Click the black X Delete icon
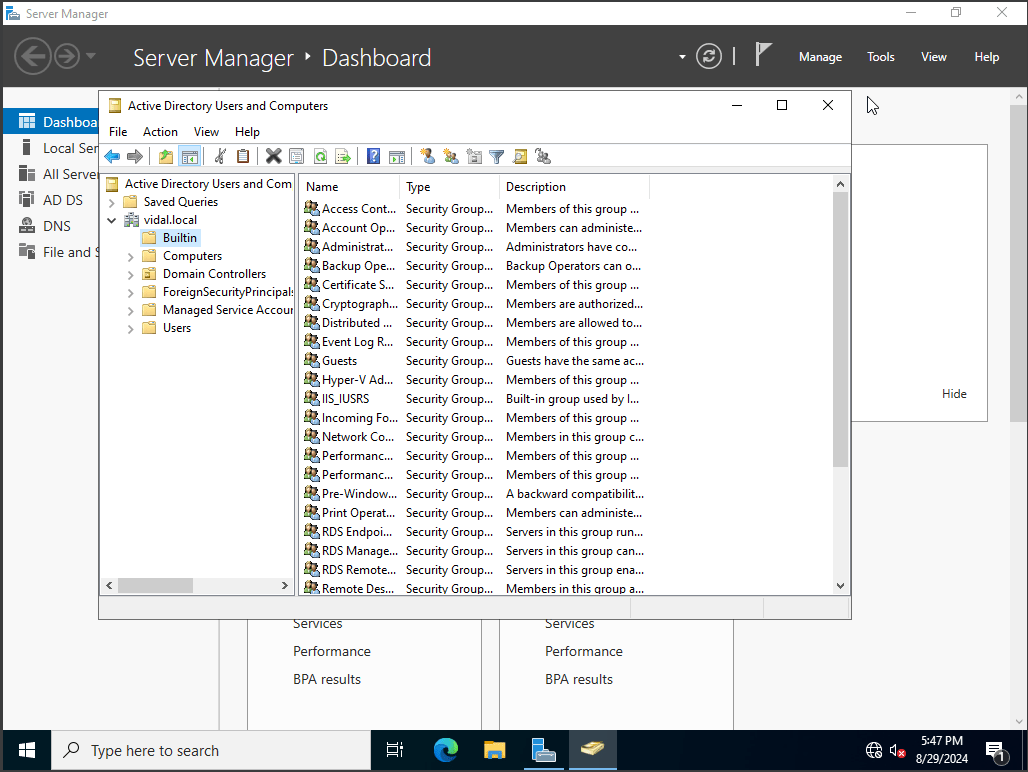1028x772 pixels. point(273,157)
